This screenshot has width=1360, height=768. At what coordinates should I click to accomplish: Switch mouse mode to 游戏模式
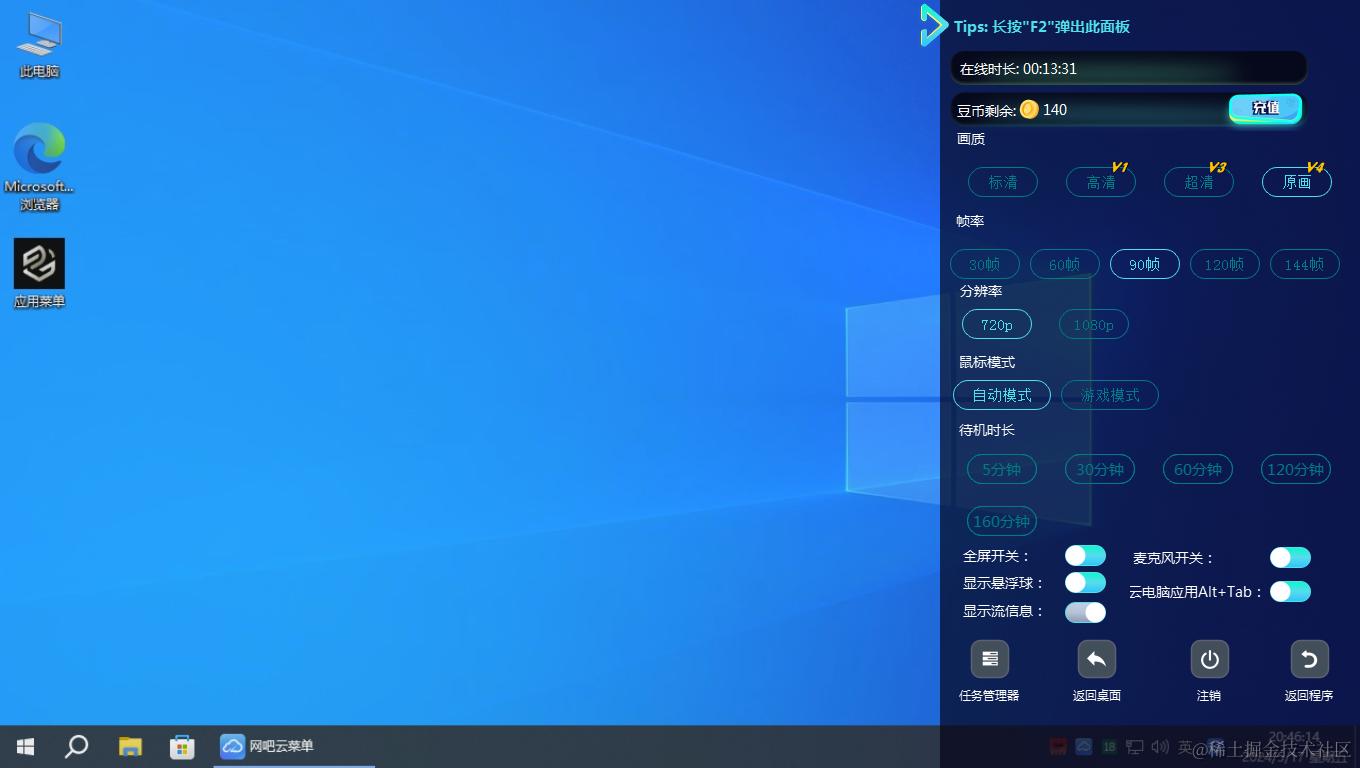[x=1110, y=395]
